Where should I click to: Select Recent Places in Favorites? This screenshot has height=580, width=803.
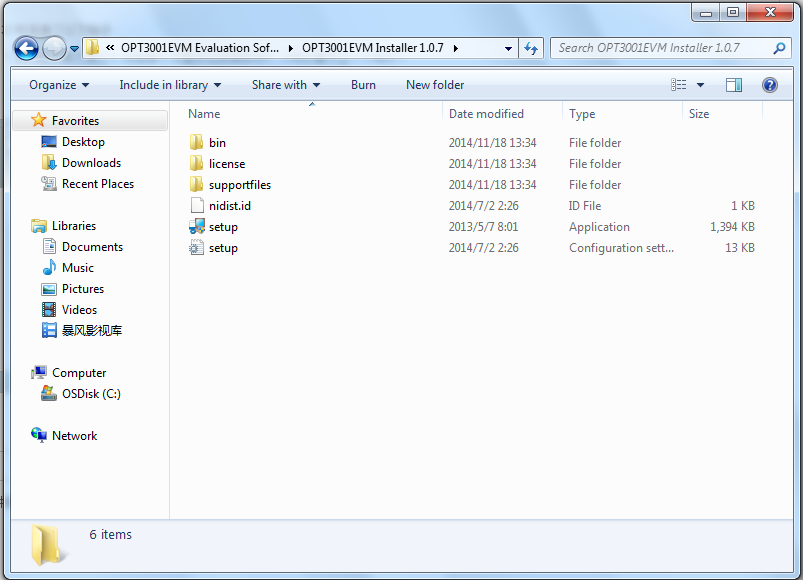(x=98, y=184)
